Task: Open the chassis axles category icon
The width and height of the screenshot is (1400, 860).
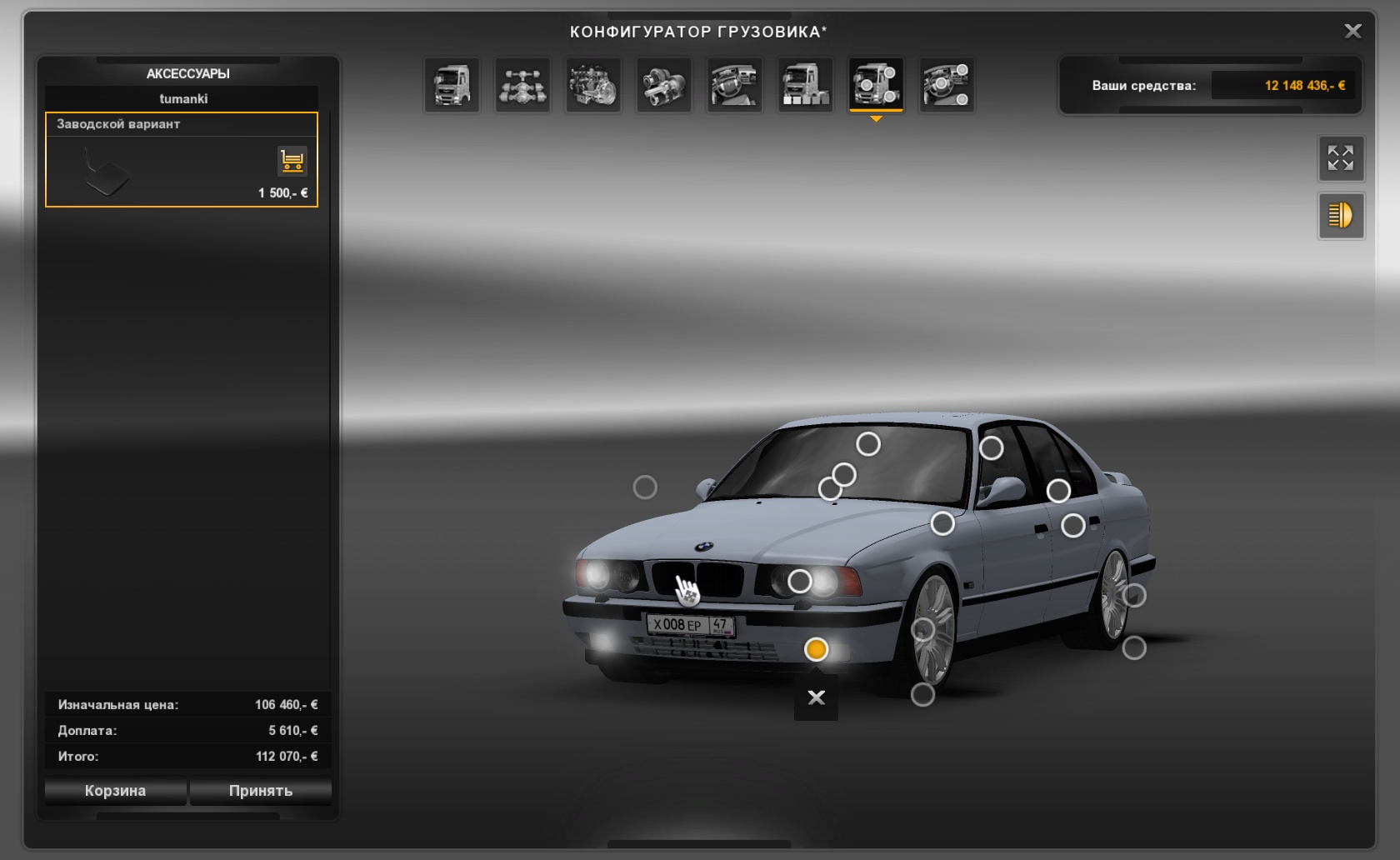Action: point(522,85)
